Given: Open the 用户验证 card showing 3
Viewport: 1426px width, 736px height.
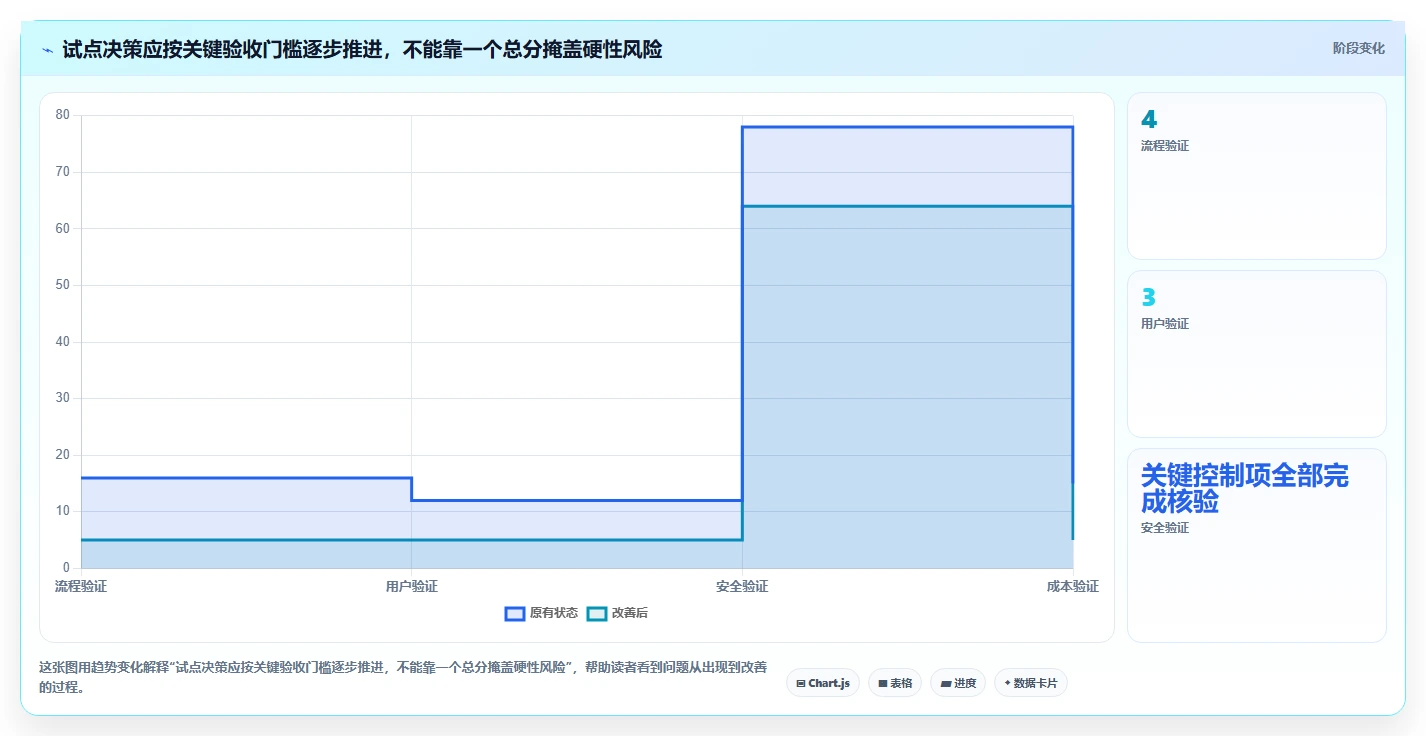Looking at the screenshot, I should click(1257, 354).
